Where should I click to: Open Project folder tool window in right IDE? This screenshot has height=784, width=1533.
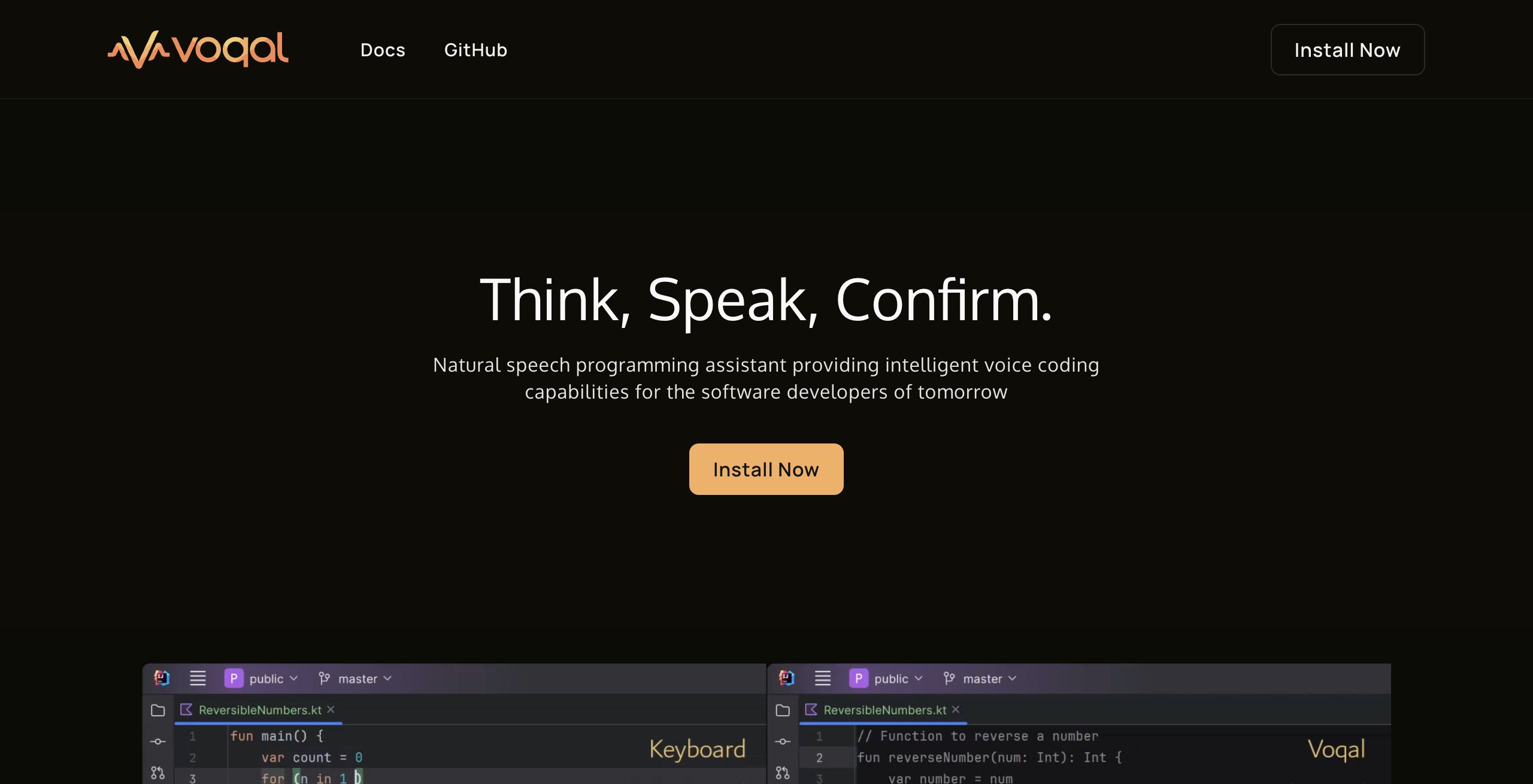tap(783, 710)
